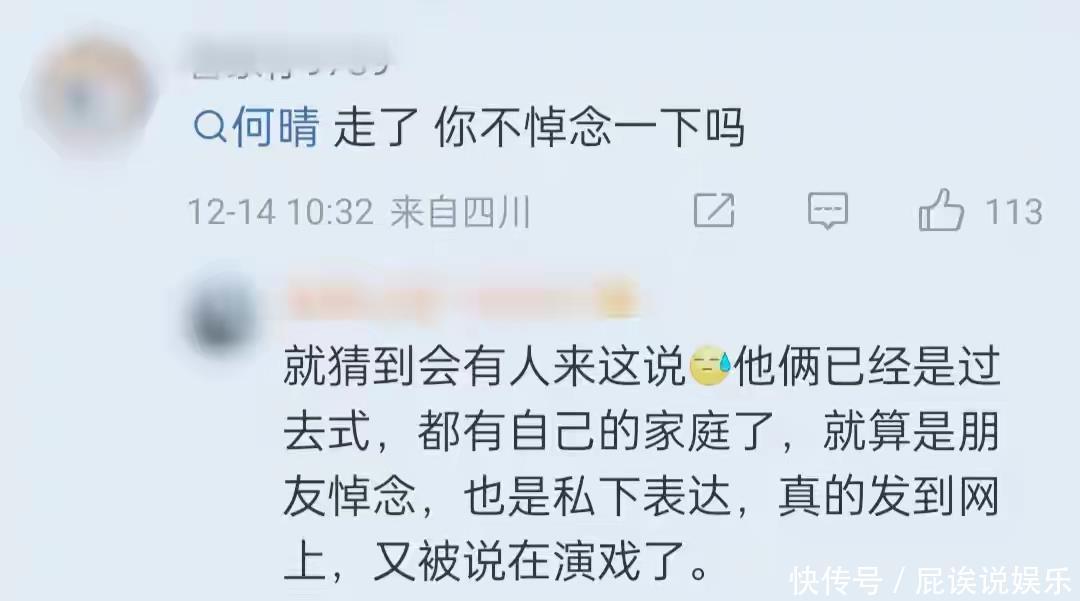Viewport: 1080px width, 601px height.
Task: Tap the 12-14 10:32 timestamp
Action: (x=280, y=211)
